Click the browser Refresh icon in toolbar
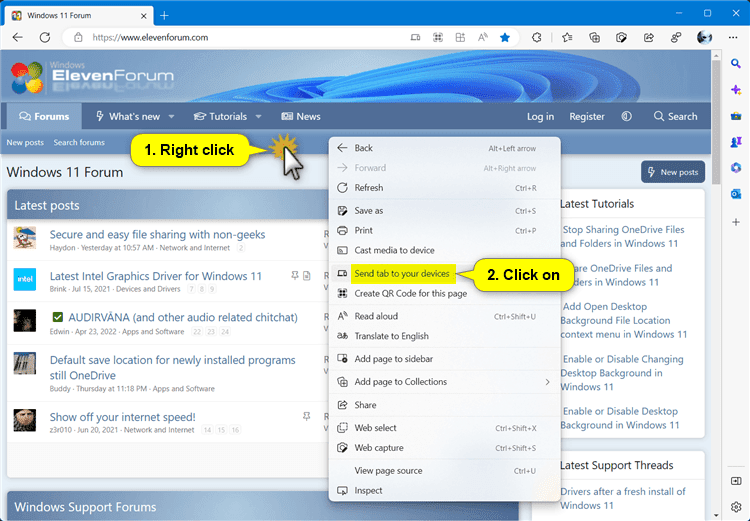 click(45, 37)
